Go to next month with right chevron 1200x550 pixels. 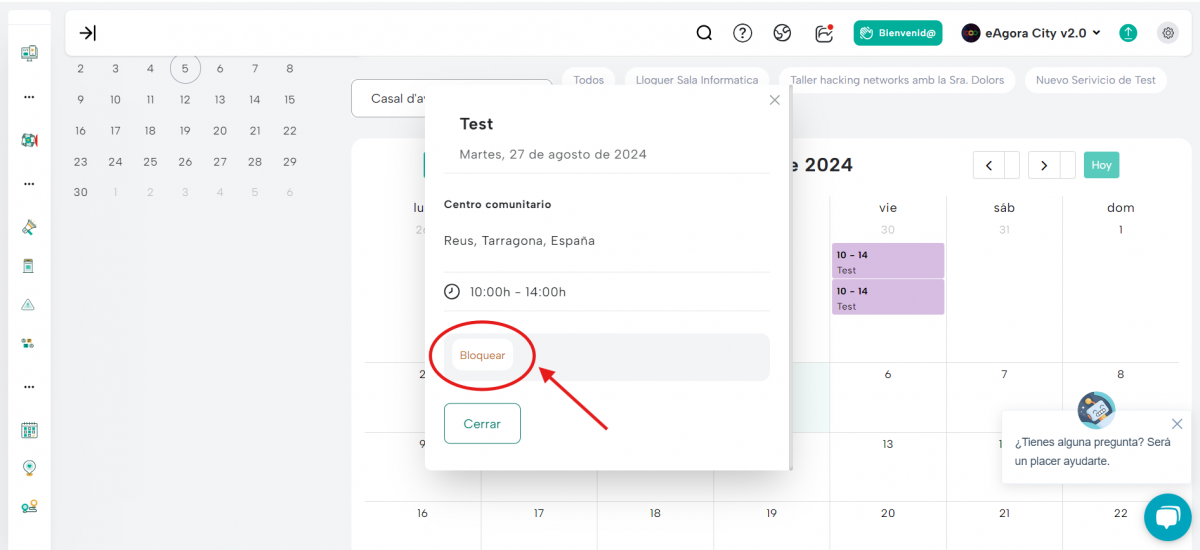tap(1044, 165)
